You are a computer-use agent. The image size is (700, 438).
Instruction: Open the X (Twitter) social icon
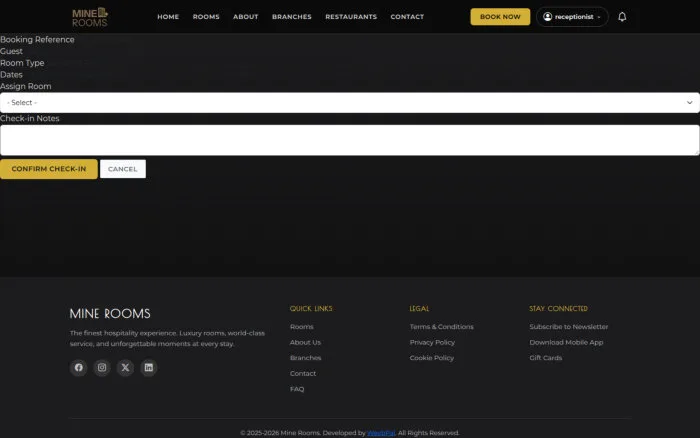[125, 367]
